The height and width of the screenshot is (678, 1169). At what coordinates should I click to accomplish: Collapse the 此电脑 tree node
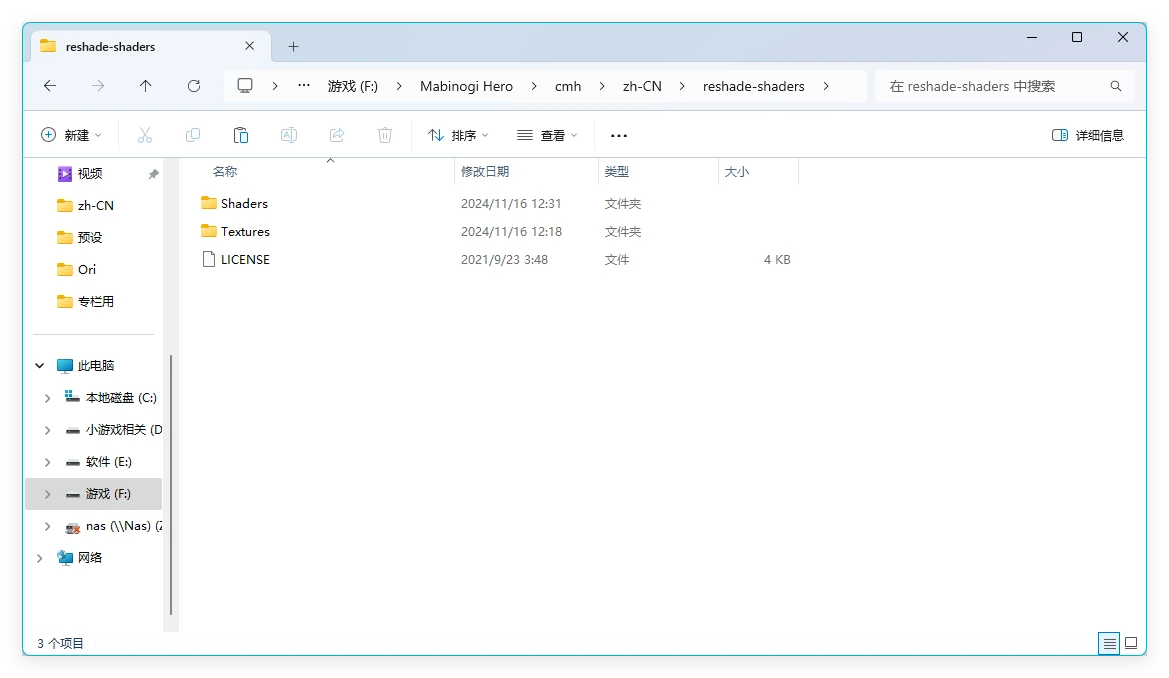click(x=40, y=365)
